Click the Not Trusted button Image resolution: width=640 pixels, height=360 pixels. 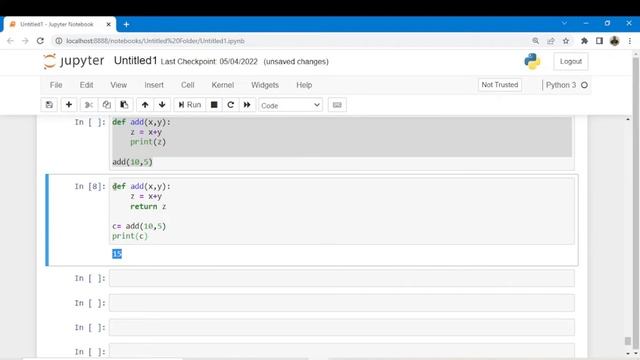point(500,85)
